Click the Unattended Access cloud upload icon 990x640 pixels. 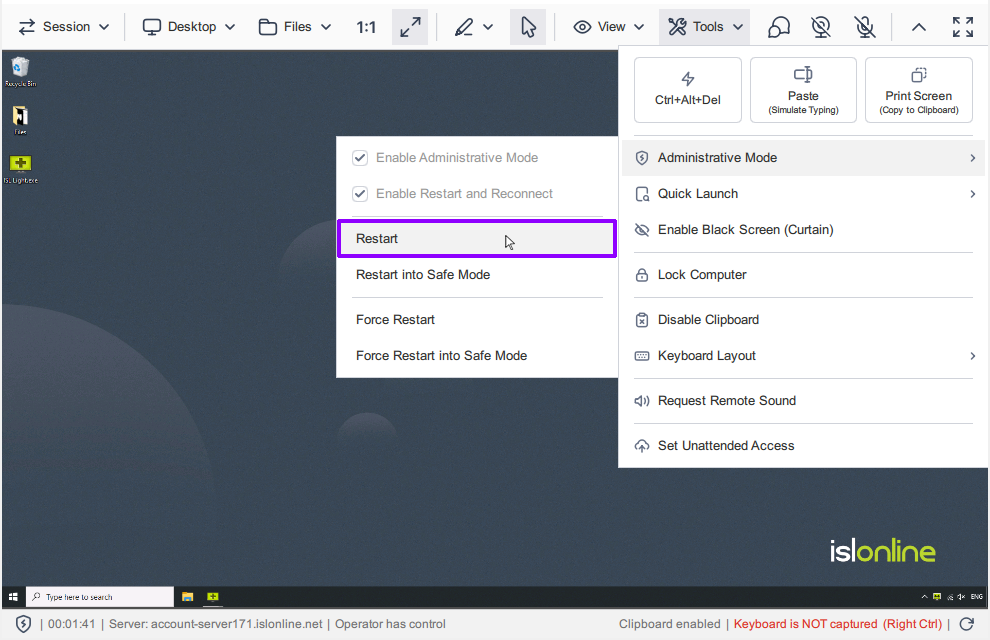tap(641, 446)
